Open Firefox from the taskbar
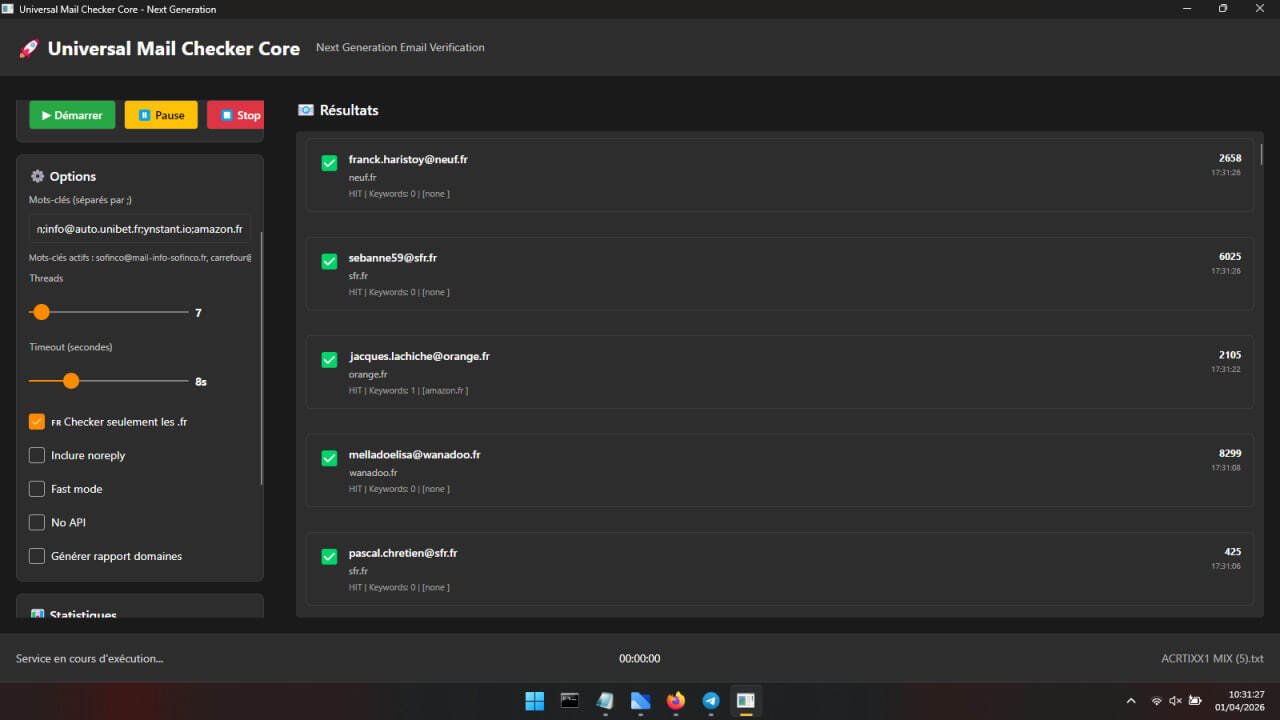The image size is (1280, 720). pyautogui.click(x=676, y=701)
